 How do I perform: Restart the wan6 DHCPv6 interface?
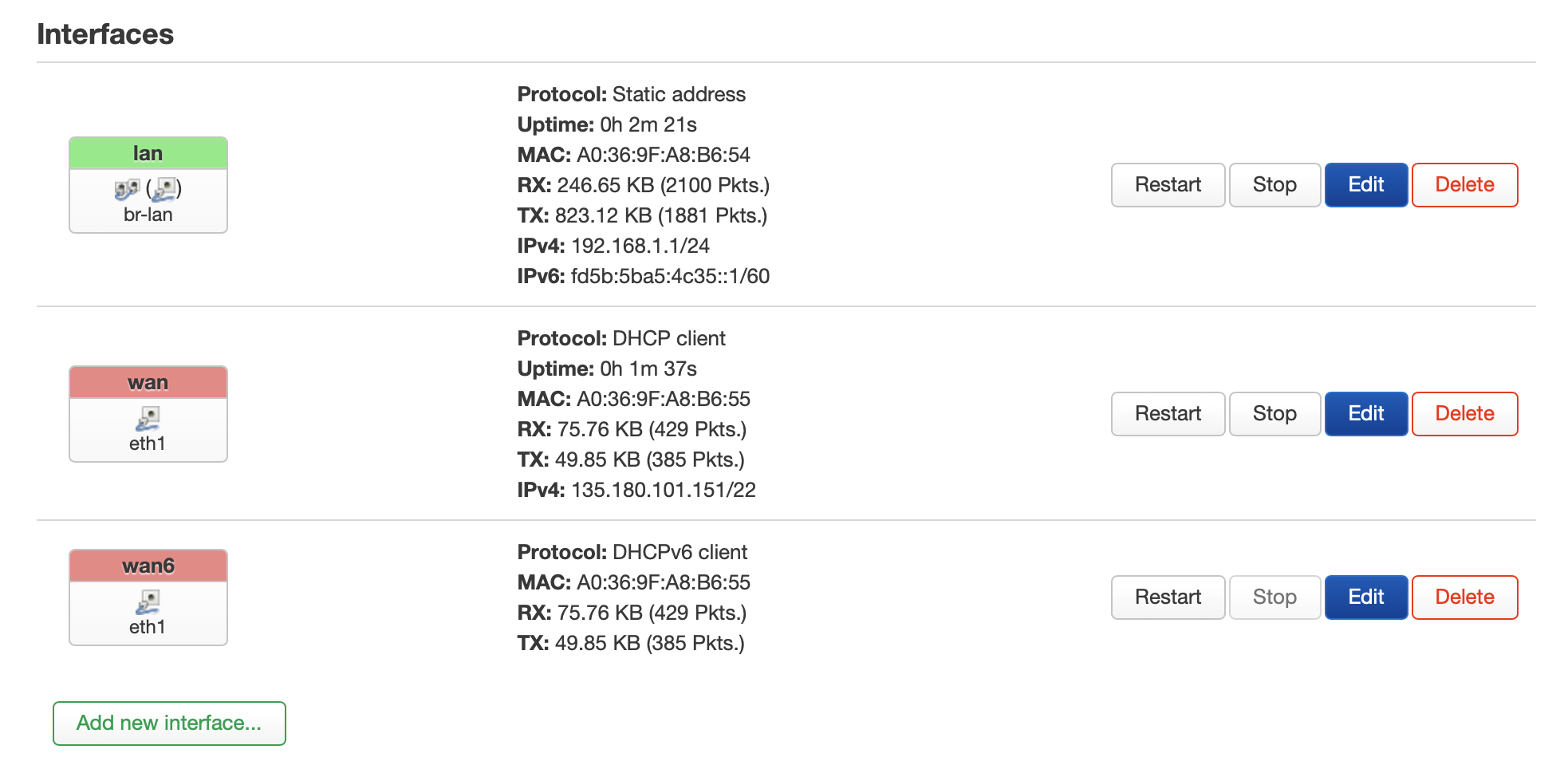point(1168,597)
